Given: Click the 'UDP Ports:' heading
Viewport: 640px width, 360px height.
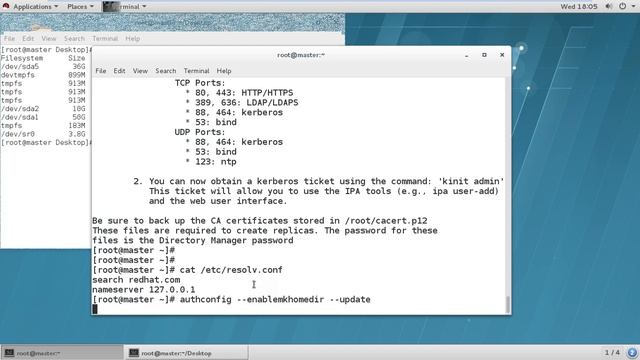Looking at the screenshot, I should [x=200, y=132].
